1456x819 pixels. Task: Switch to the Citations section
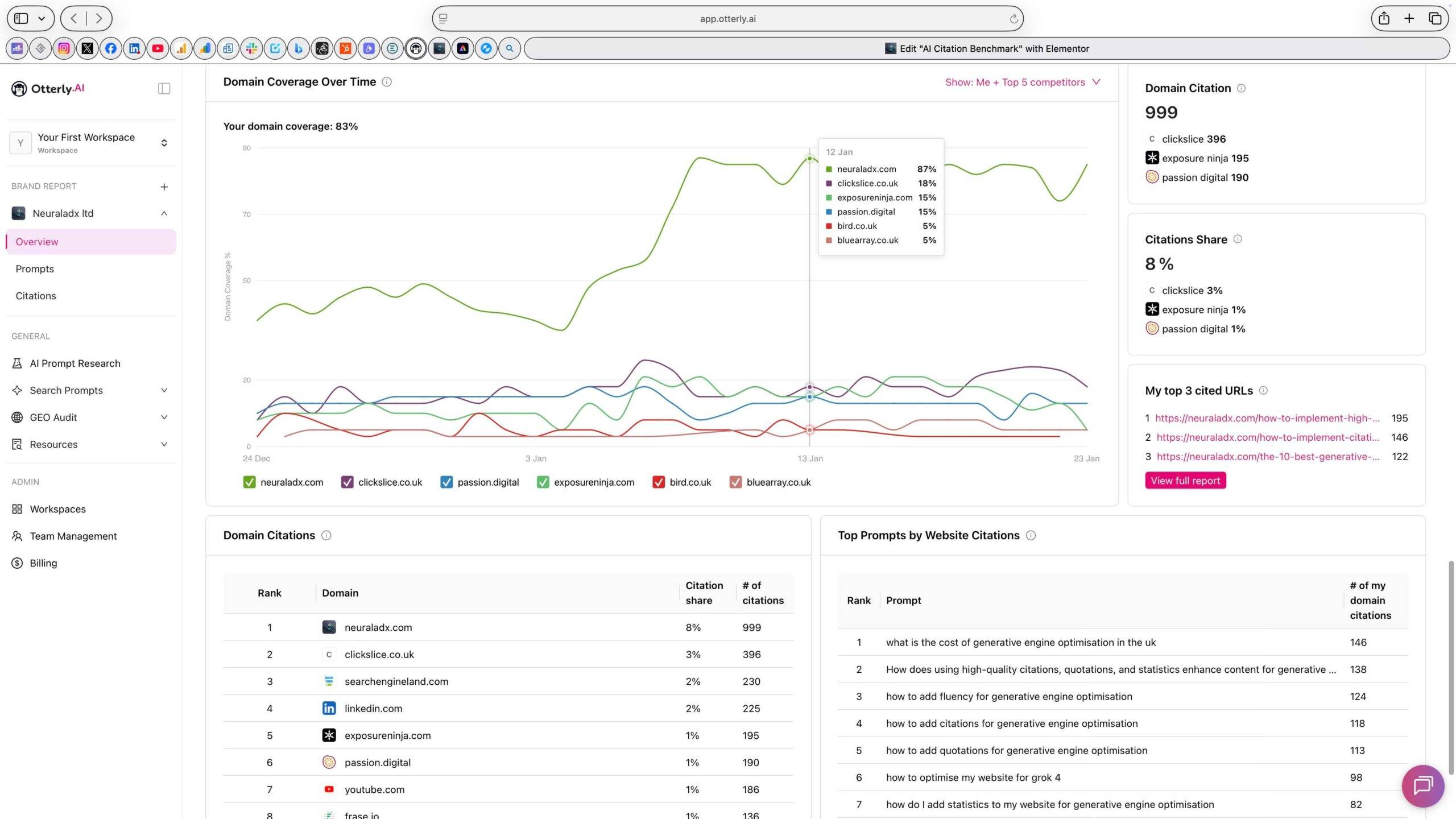point(35,295)
